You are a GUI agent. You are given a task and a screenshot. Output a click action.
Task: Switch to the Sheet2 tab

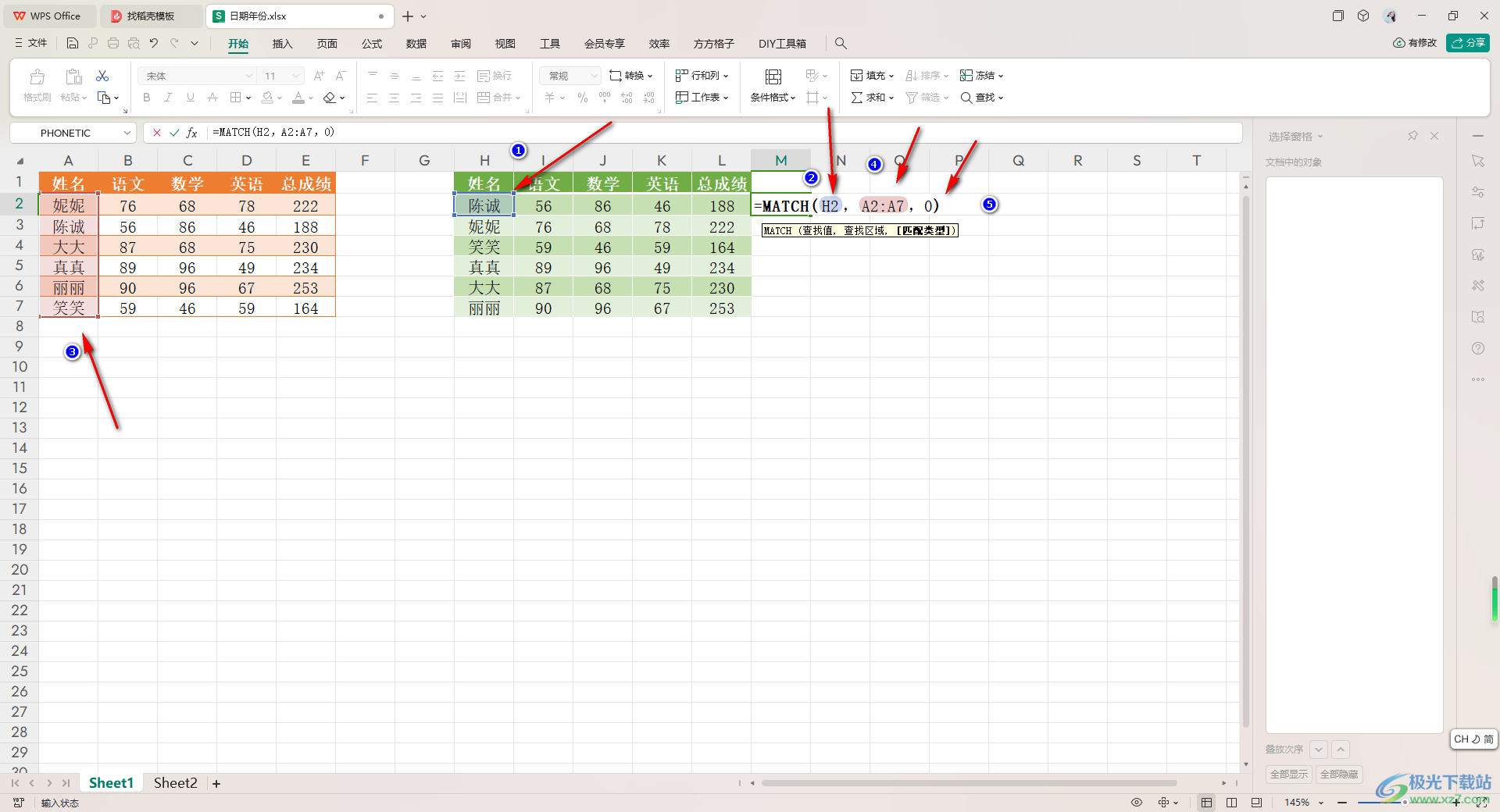[176, 783]
